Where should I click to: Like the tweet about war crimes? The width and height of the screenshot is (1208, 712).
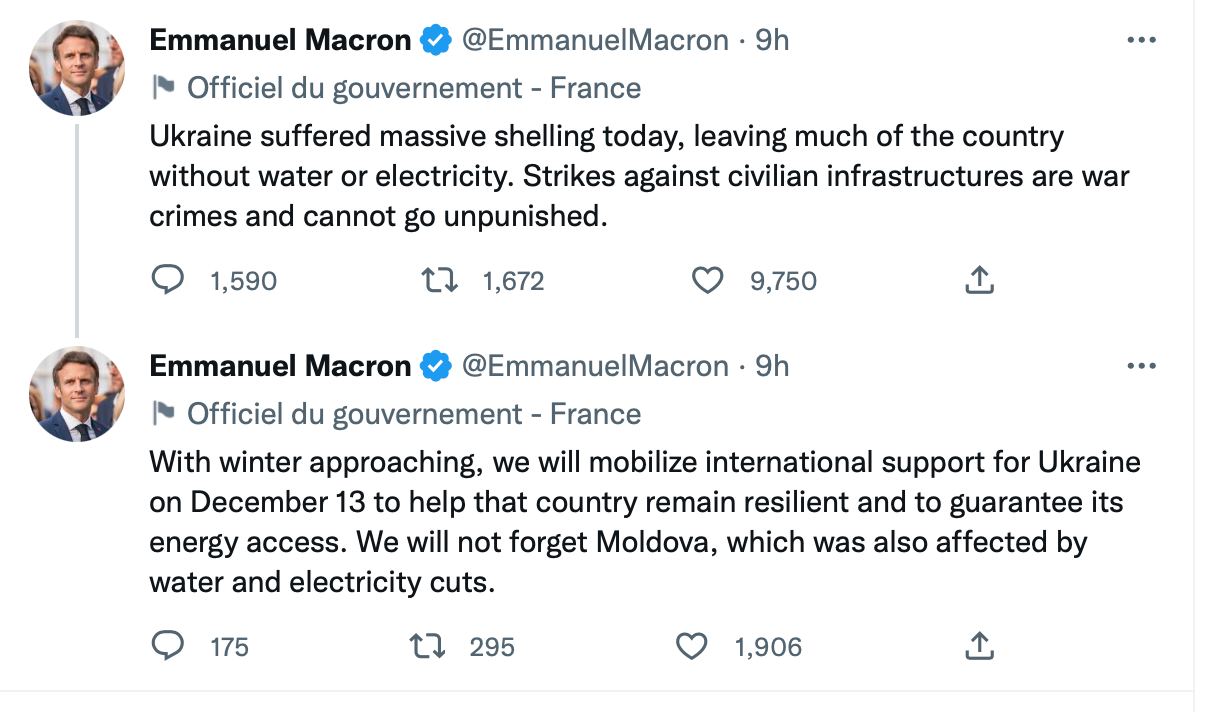(x=708, y=281)
